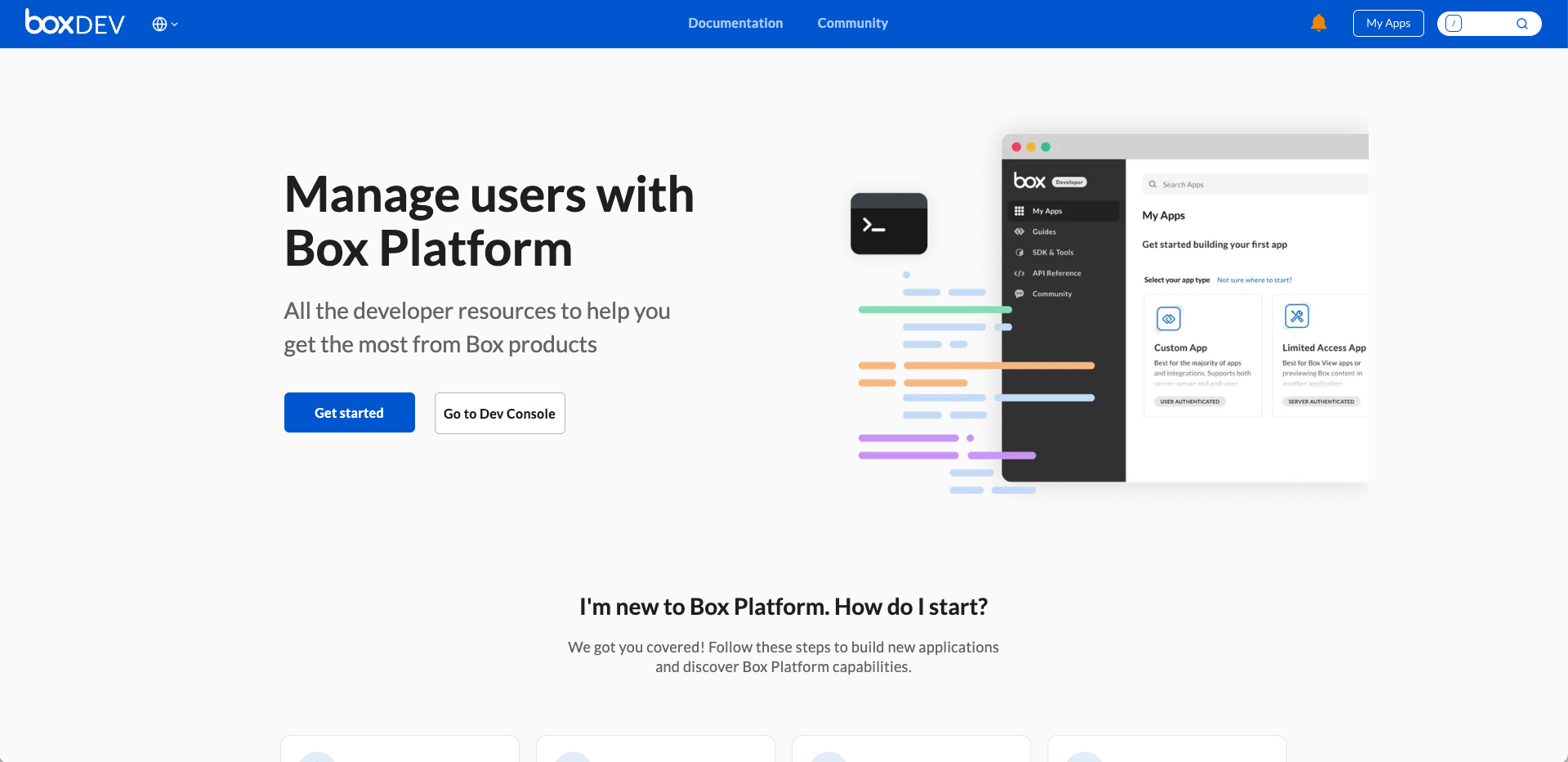Click Go to Dev Console
The height and width of the screenshot is (762, 1568).
click(x=499, y=413)
